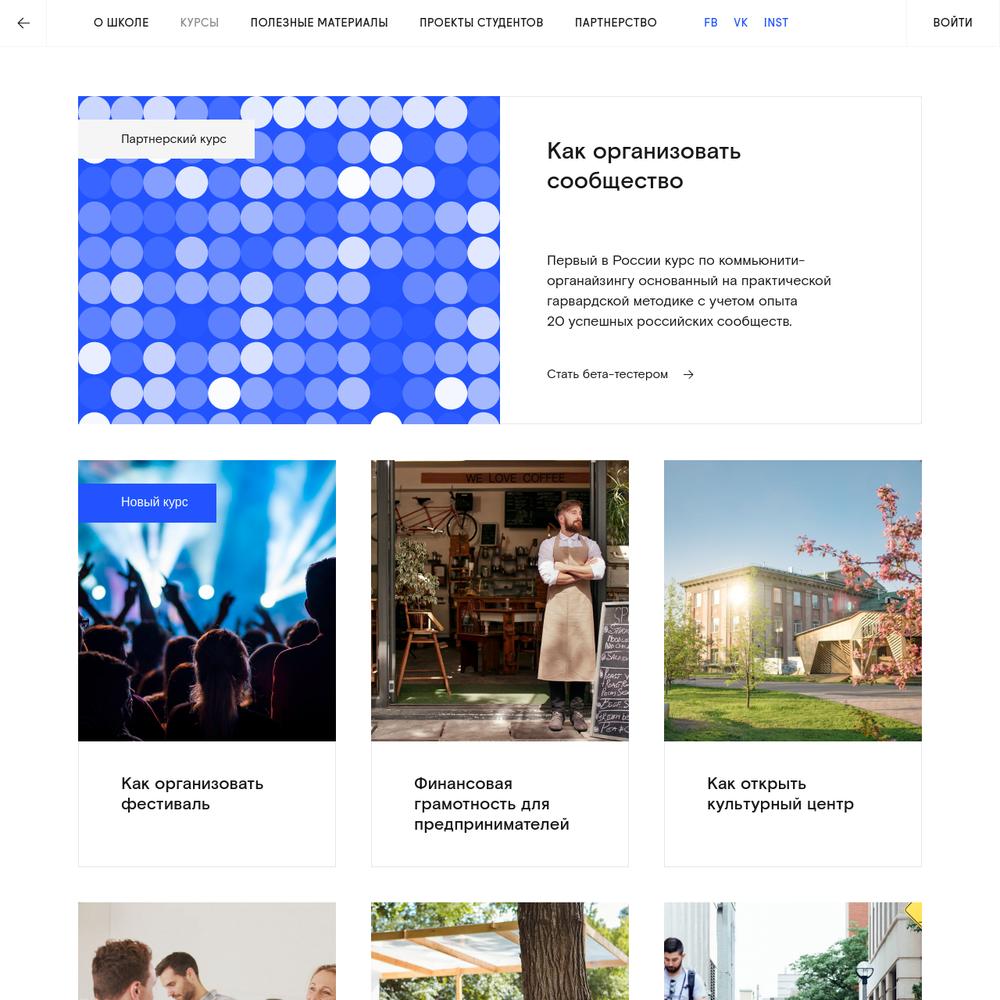This screenshot has width=1000, height=1000.
Task: Go to ПРОЕКТЫ СТУДЕНТОВ page
Action: tap(481, 22)
